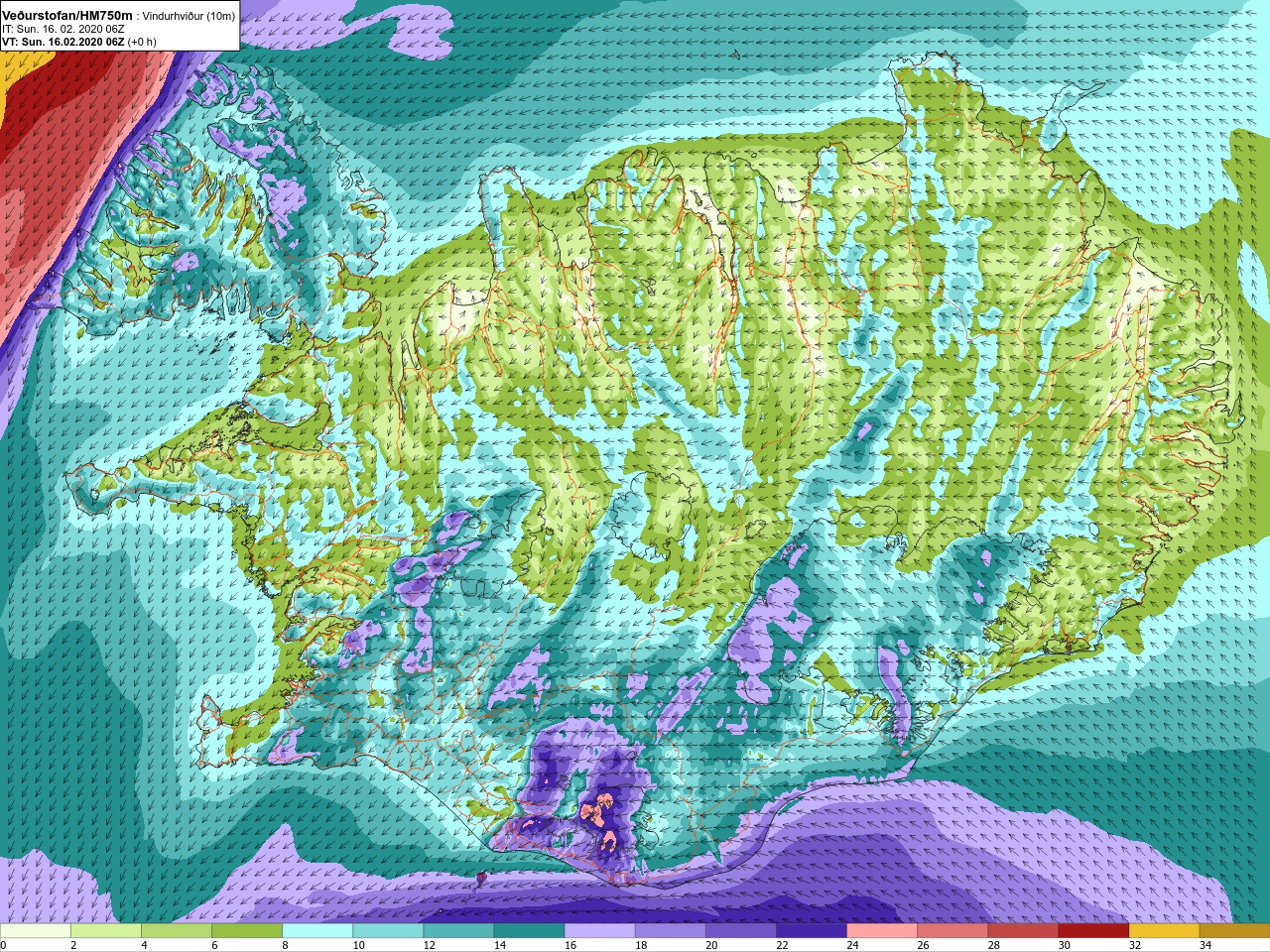This screenshot has width=1270, height=952.
Task: Click the legend value label 34
Action: tap(1205, 945)
